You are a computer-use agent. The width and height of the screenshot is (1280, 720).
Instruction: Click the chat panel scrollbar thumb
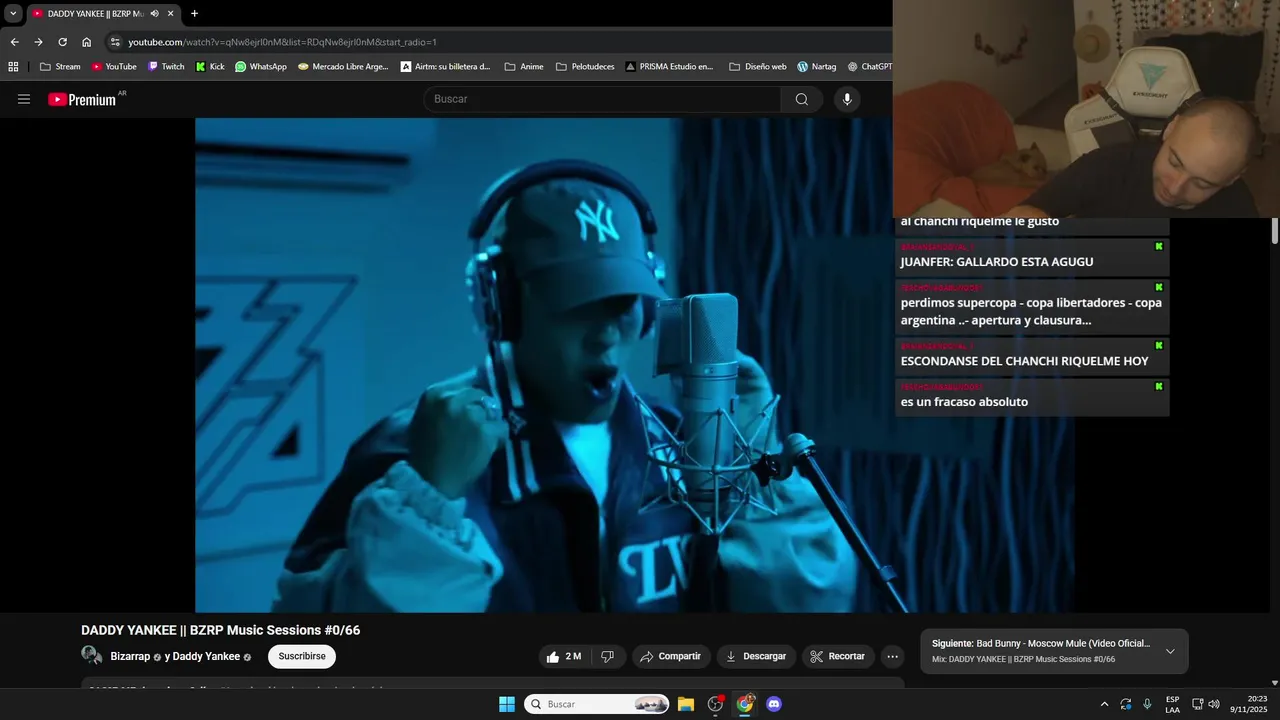[1275, 230]
